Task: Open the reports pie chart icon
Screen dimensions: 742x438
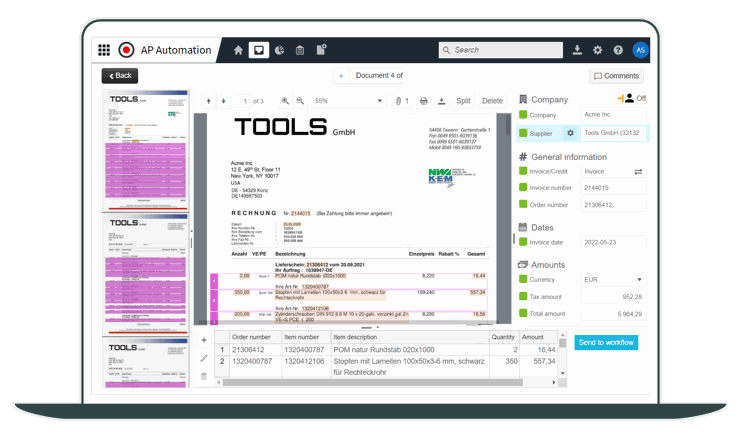Action: 280,50
